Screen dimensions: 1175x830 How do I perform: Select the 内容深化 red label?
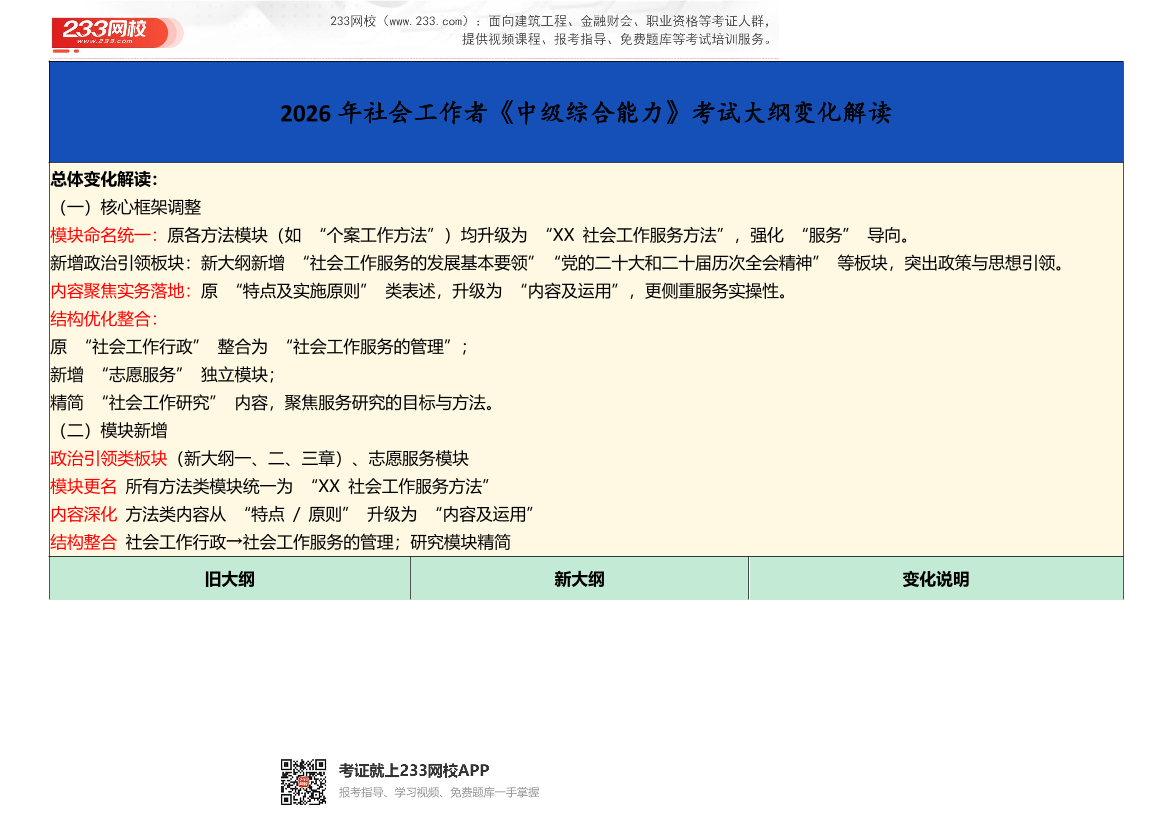pyautogui.click(x=83, y=515)
